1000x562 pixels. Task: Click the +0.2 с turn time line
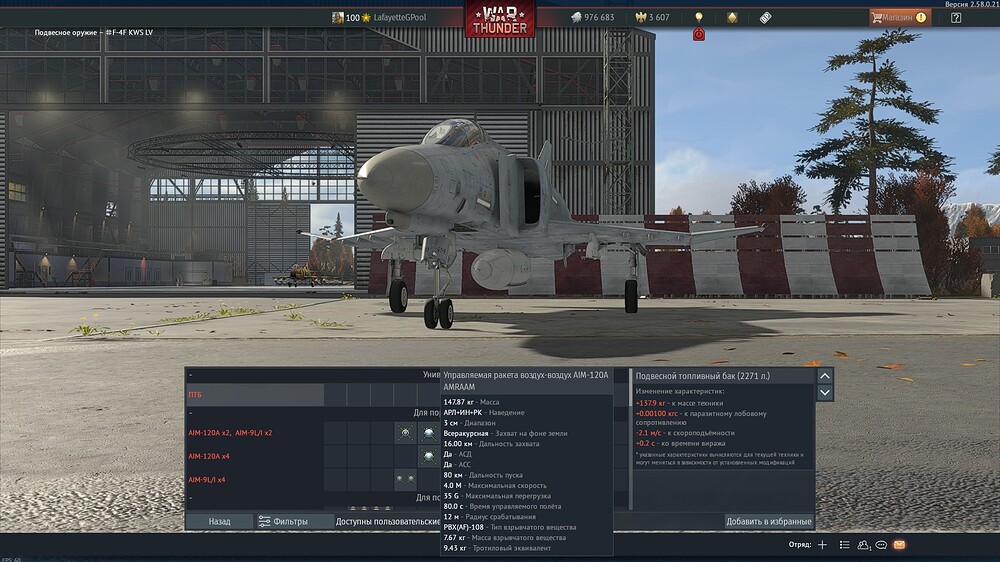click(x=680, y=443)
